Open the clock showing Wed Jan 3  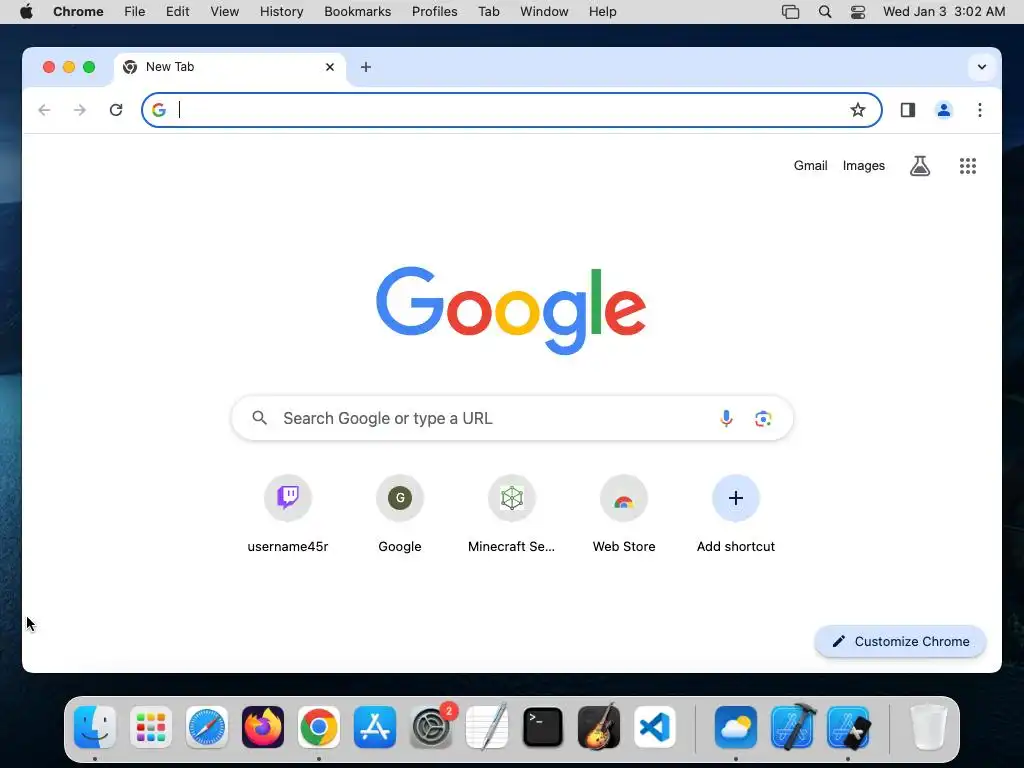click(944, 12)
